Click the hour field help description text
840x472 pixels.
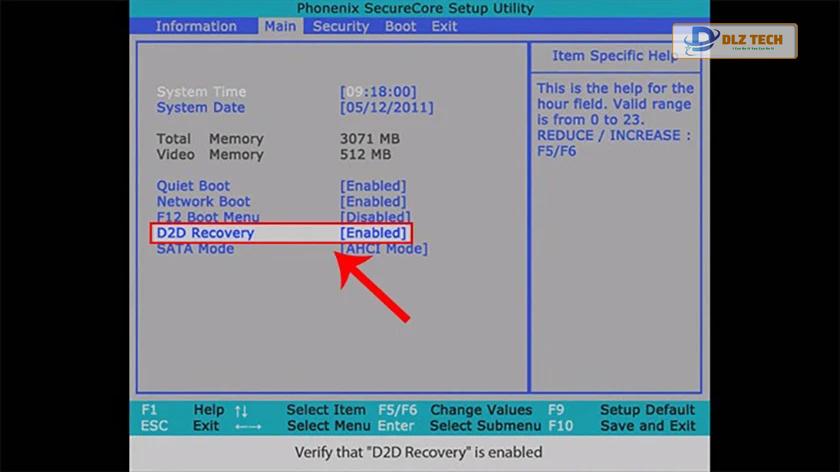tap(615, 119)
